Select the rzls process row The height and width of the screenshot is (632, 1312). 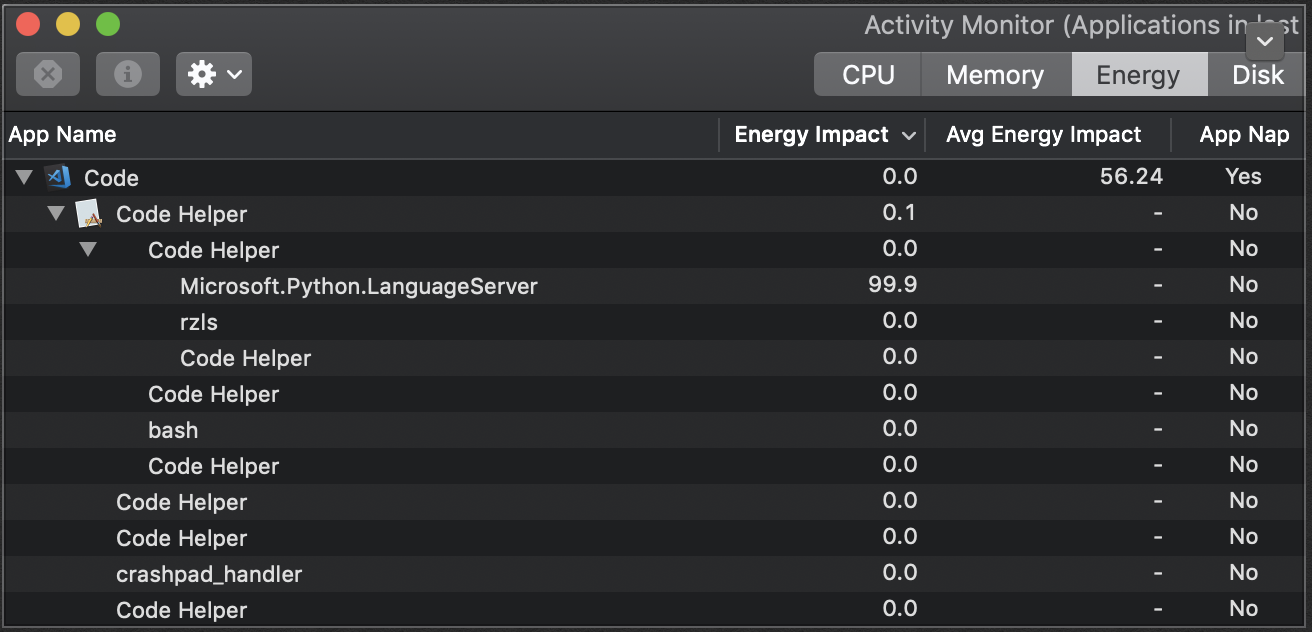point(656,322)
